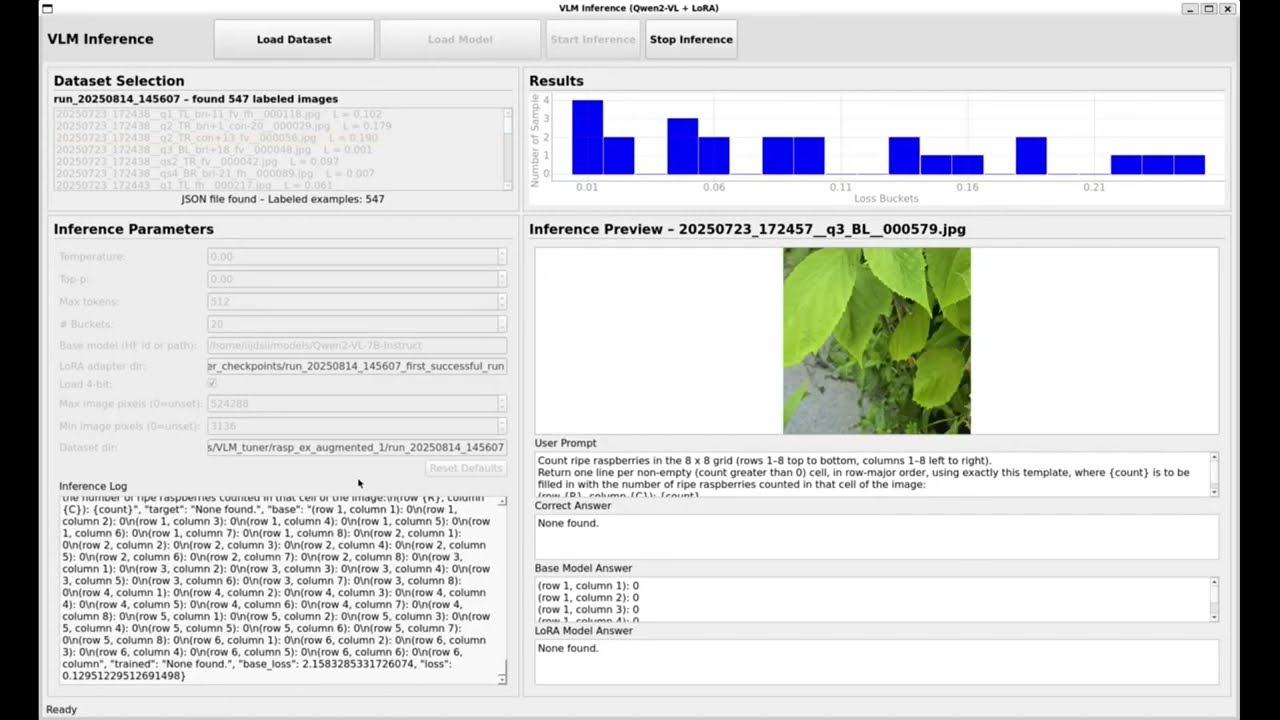This screenshot has height=720, width=1280.
Task: Stop the run with Stop Inference
Action: (691, 40)
